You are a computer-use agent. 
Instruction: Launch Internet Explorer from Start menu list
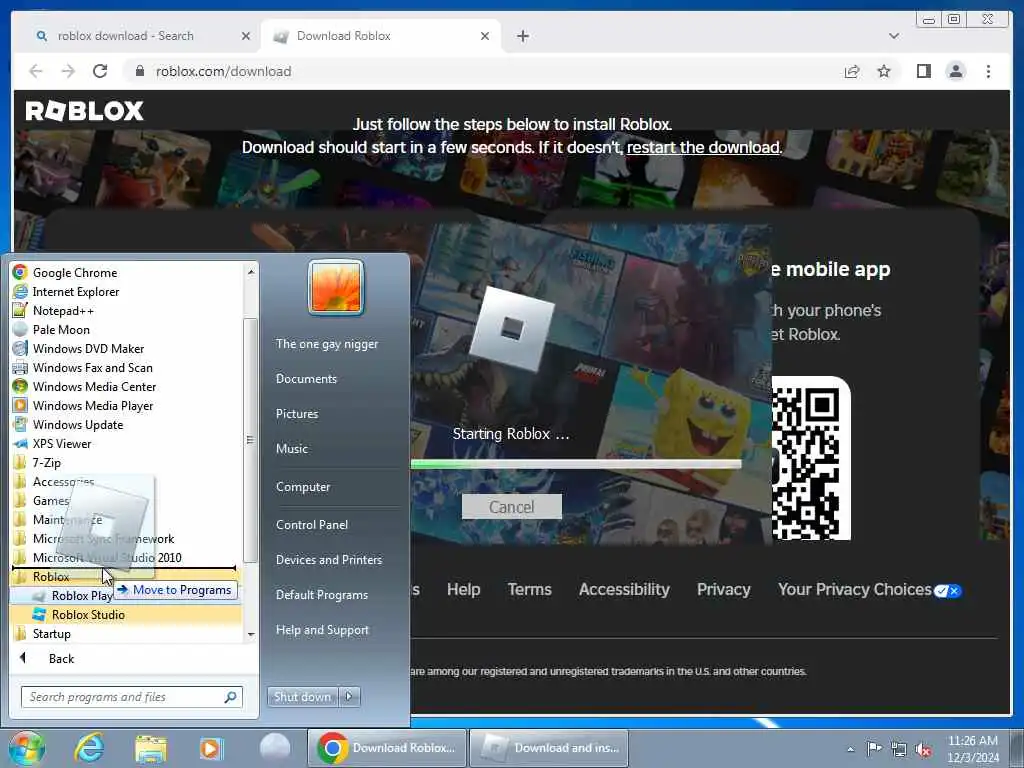click(76, 291)
